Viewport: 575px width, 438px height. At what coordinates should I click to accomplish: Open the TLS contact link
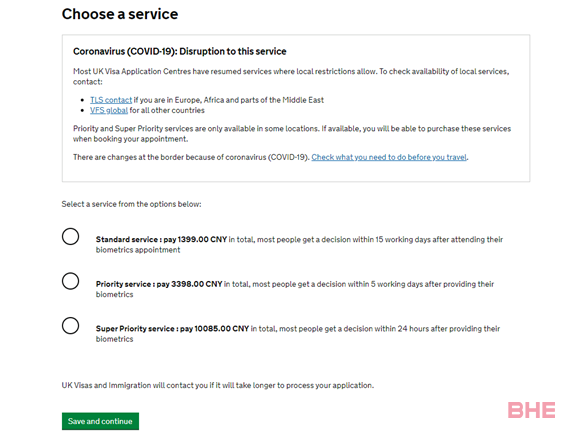[x=111, y=100]
